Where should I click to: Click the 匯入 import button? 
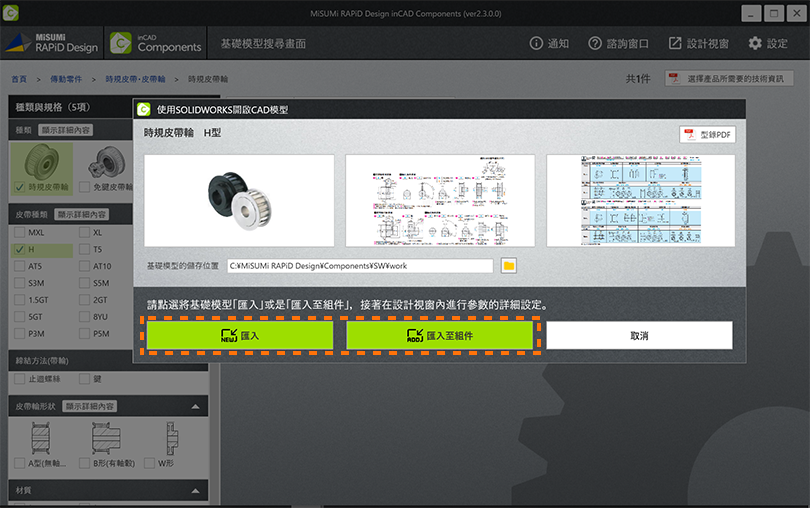[x=240, y=335]
